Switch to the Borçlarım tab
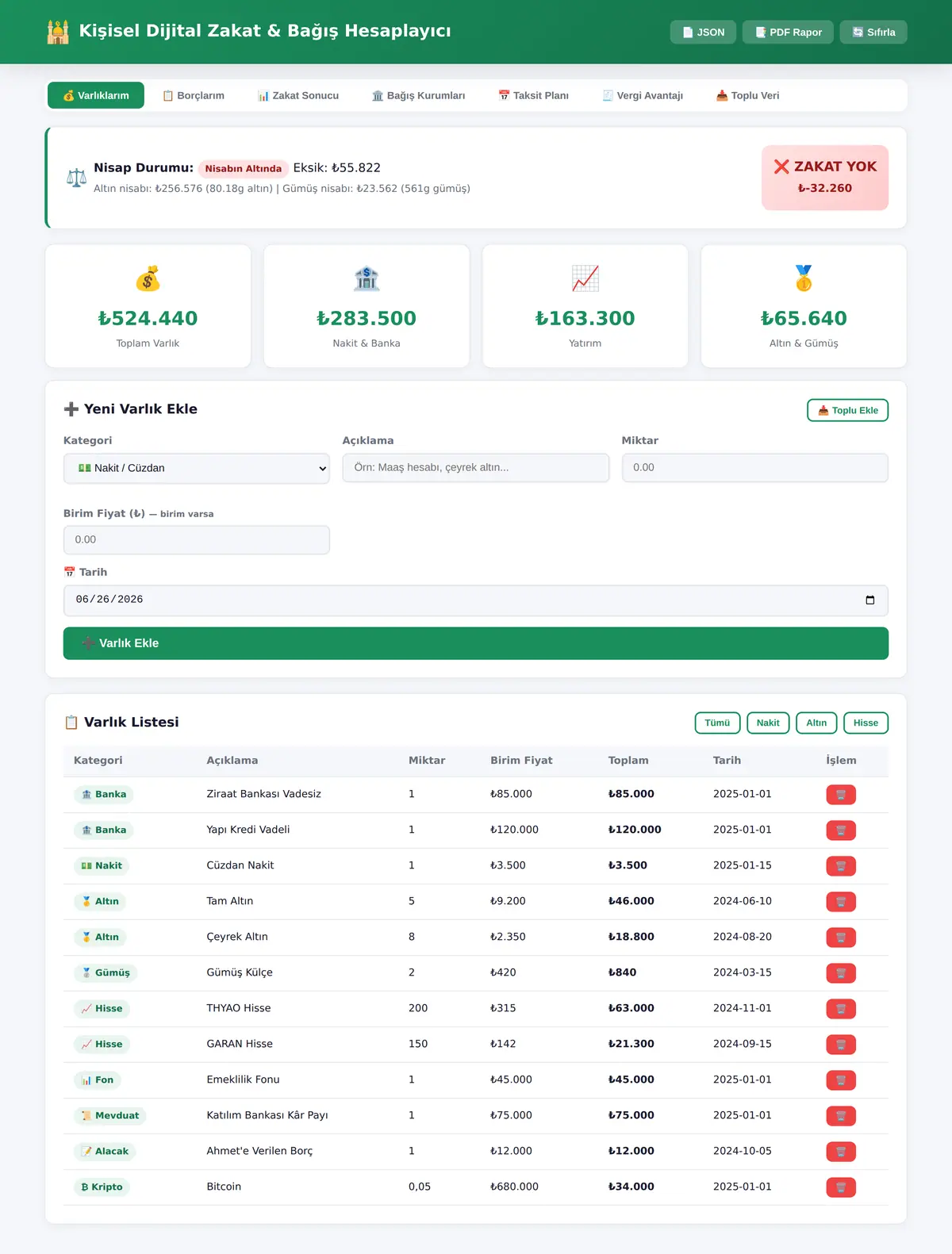The image size is (952, 1254). pos(194,95)
